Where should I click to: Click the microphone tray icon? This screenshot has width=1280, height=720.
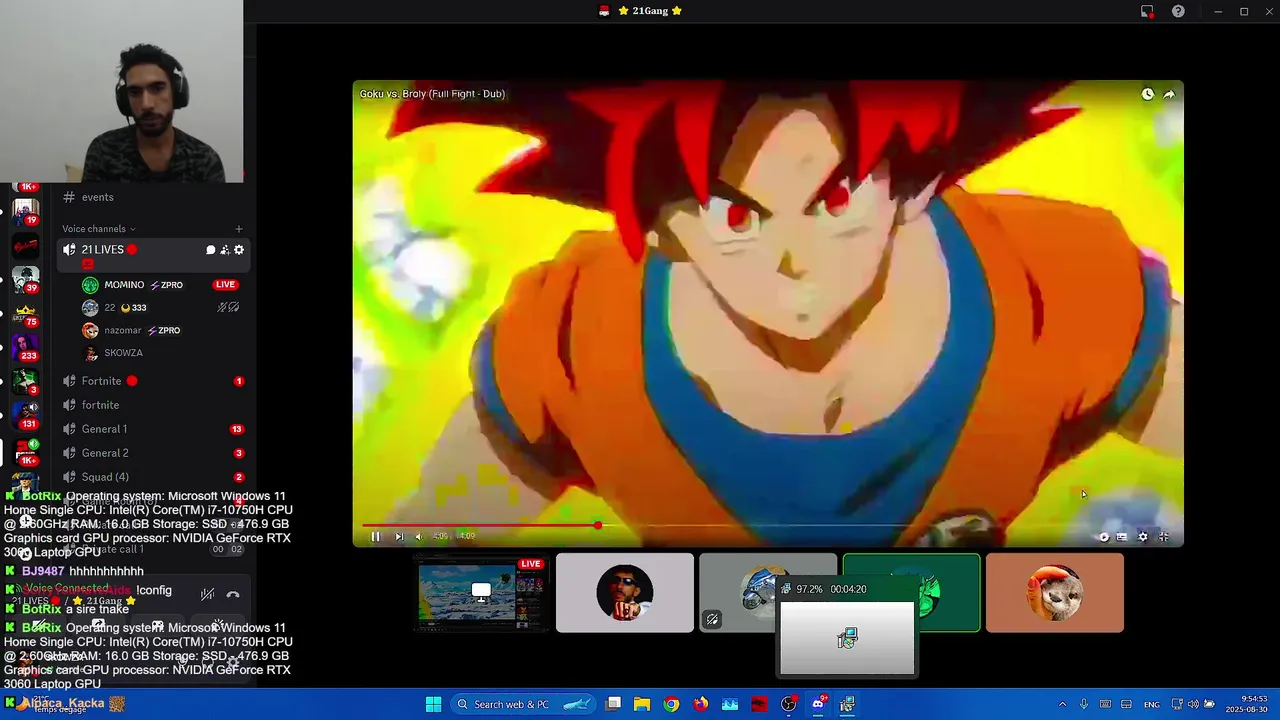[1083, 704]
